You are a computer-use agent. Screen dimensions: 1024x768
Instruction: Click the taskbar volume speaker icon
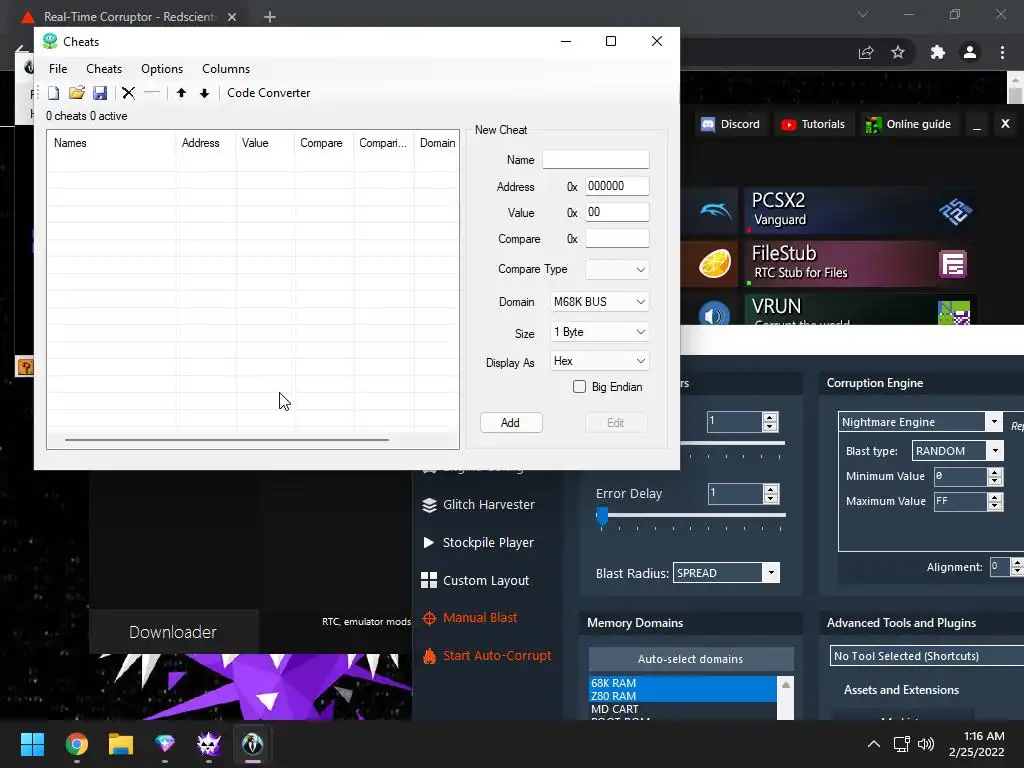925,744
